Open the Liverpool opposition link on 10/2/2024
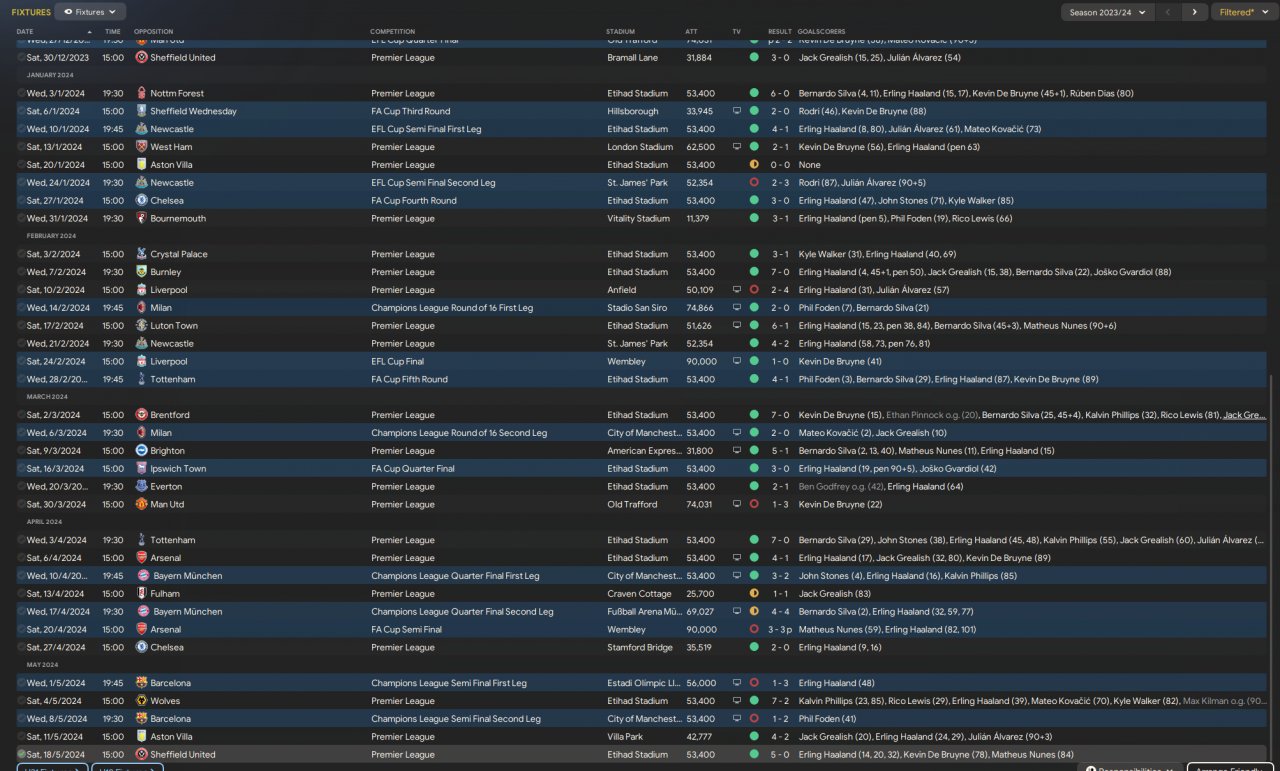The height and width of the screenshot is (771, 1280). 169,290
